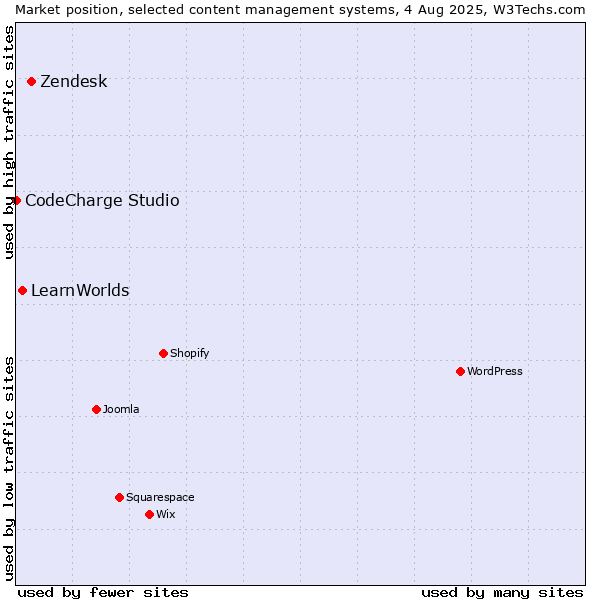Select the WordPress label

coord(495,371)
